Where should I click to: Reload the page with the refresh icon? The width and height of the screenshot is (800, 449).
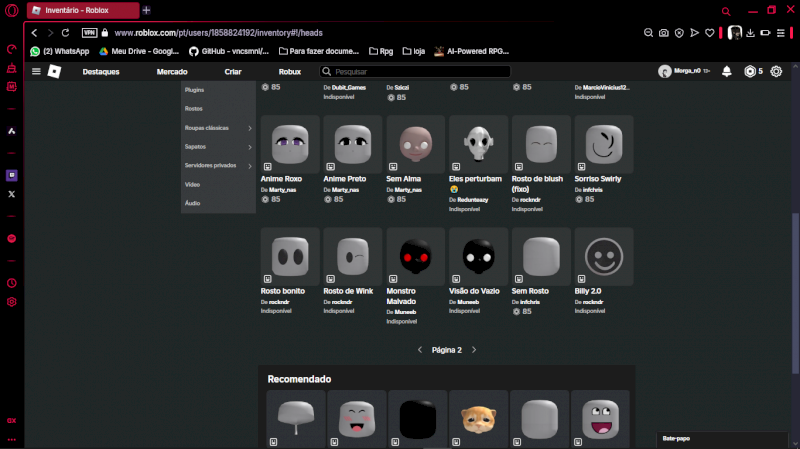coord(66,33)
